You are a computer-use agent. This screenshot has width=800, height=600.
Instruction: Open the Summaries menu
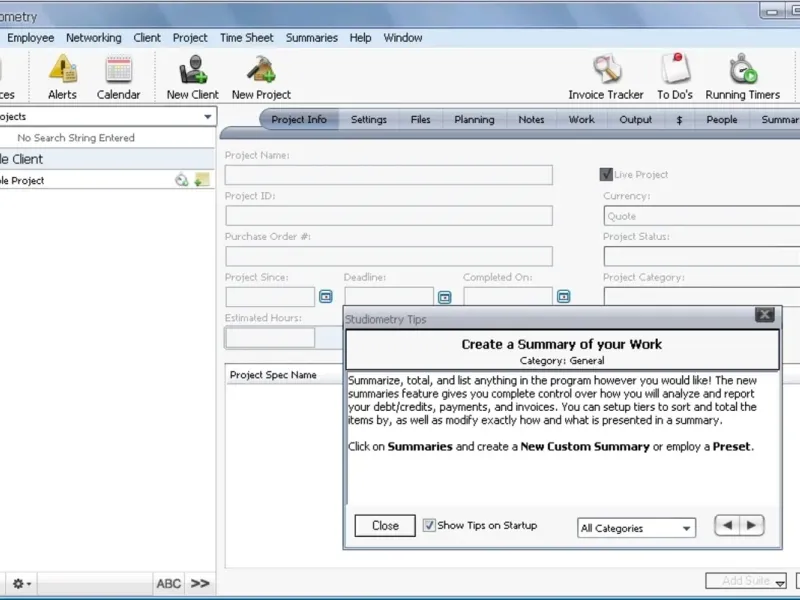[312, 38]
